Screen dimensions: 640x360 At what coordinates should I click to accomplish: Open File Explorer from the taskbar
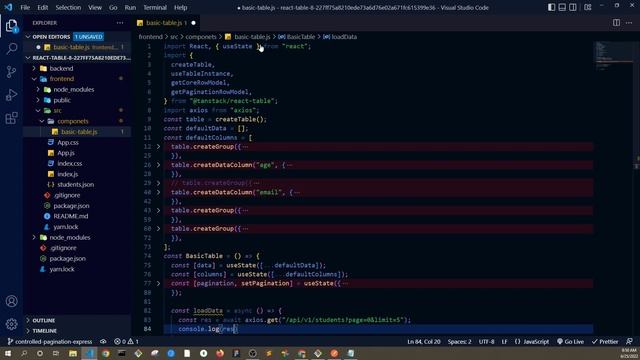(73, 353)
